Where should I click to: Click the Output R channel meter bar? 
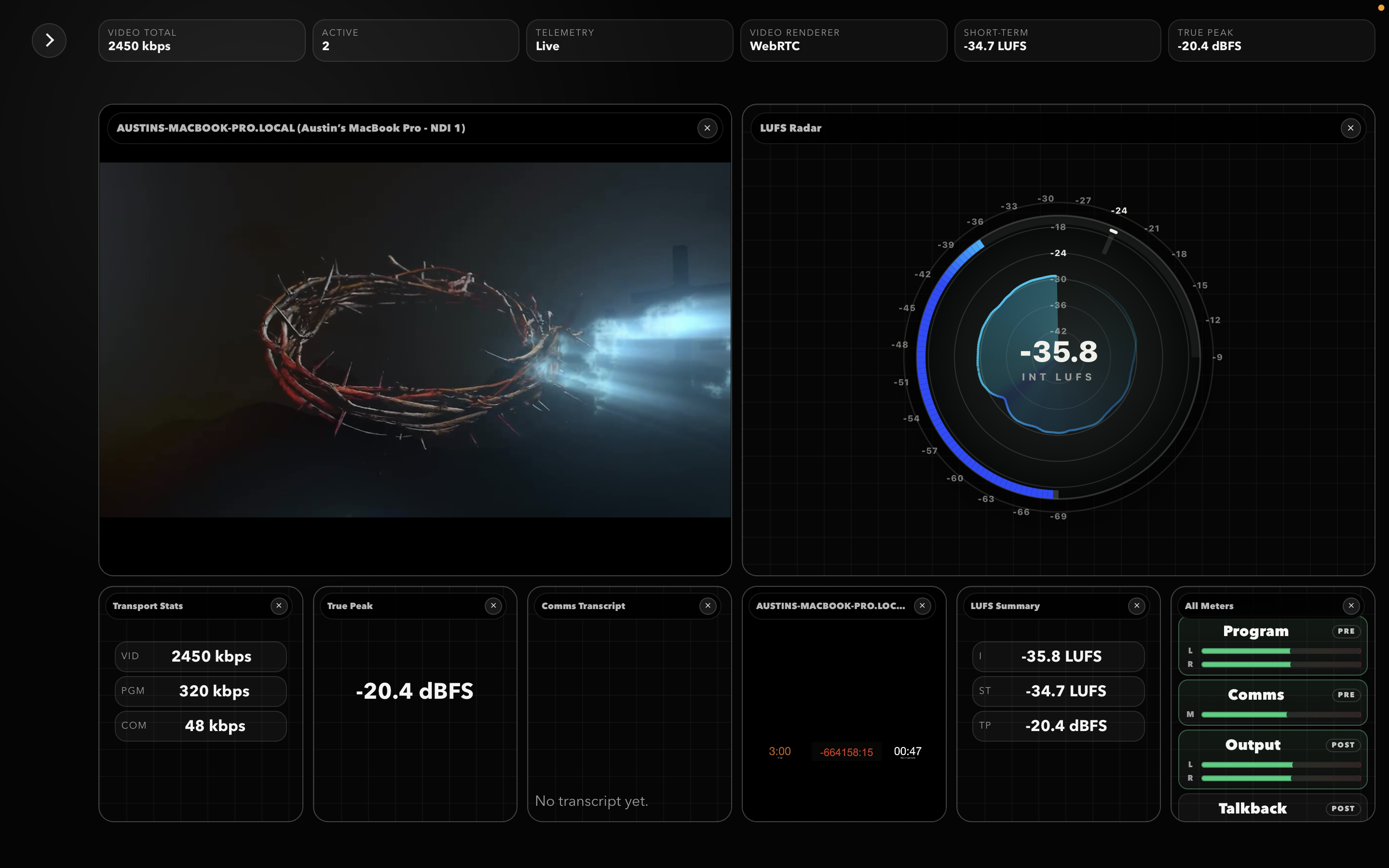tap(1281, 778)
